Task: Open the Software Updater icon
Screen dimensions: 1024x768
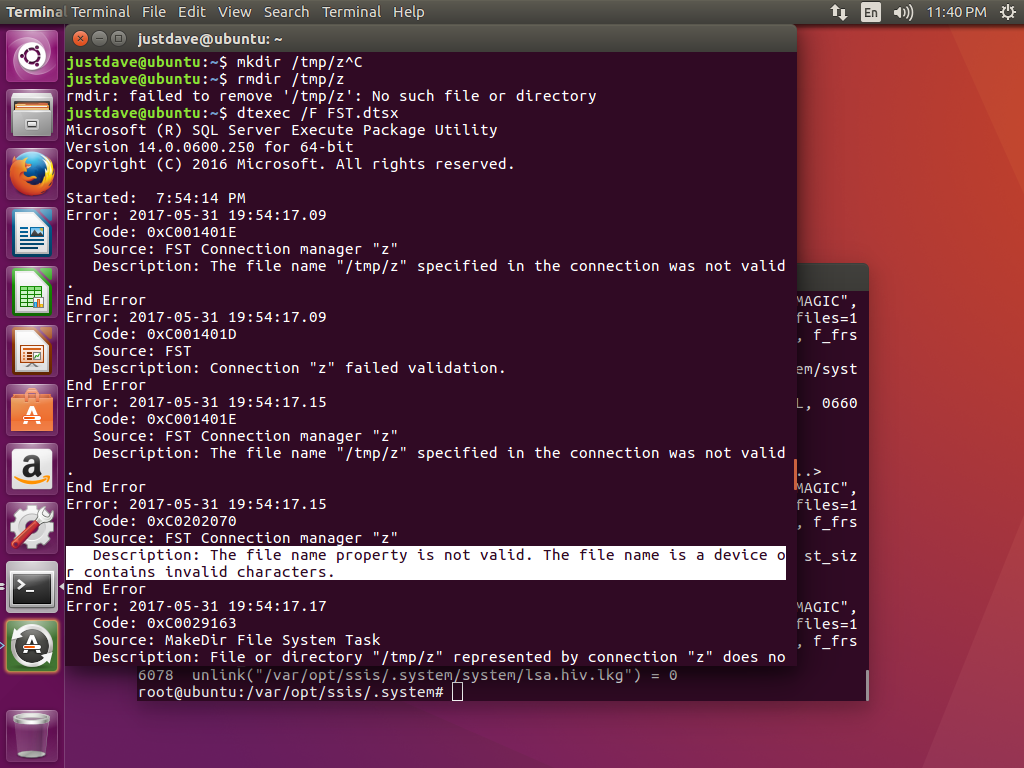Action: [32, 647]
